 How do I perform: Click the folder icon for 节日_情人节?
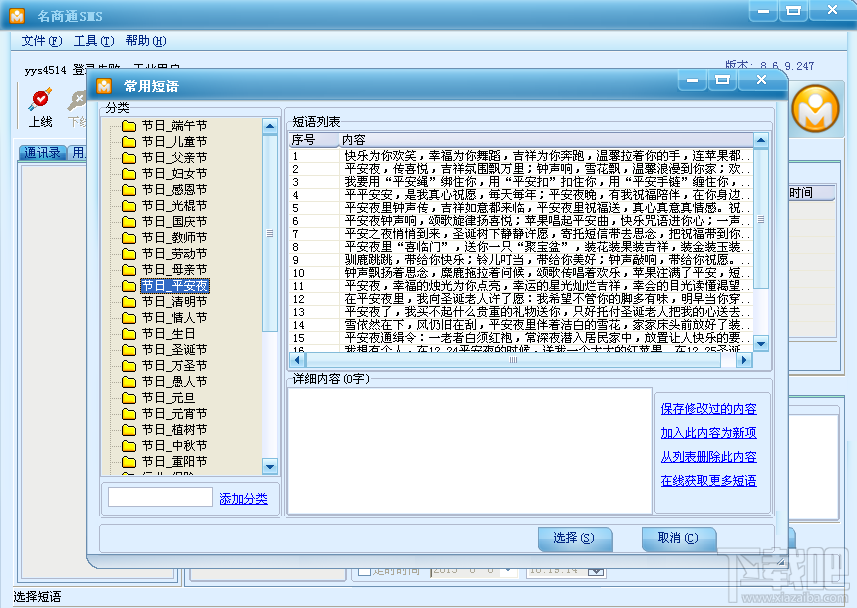click(x=129, y=318)
